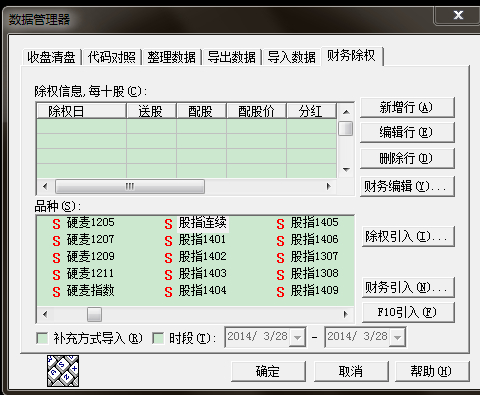
Task: Click the 品种 list scrollbar thumb
Action: click(x=94, y=314)
